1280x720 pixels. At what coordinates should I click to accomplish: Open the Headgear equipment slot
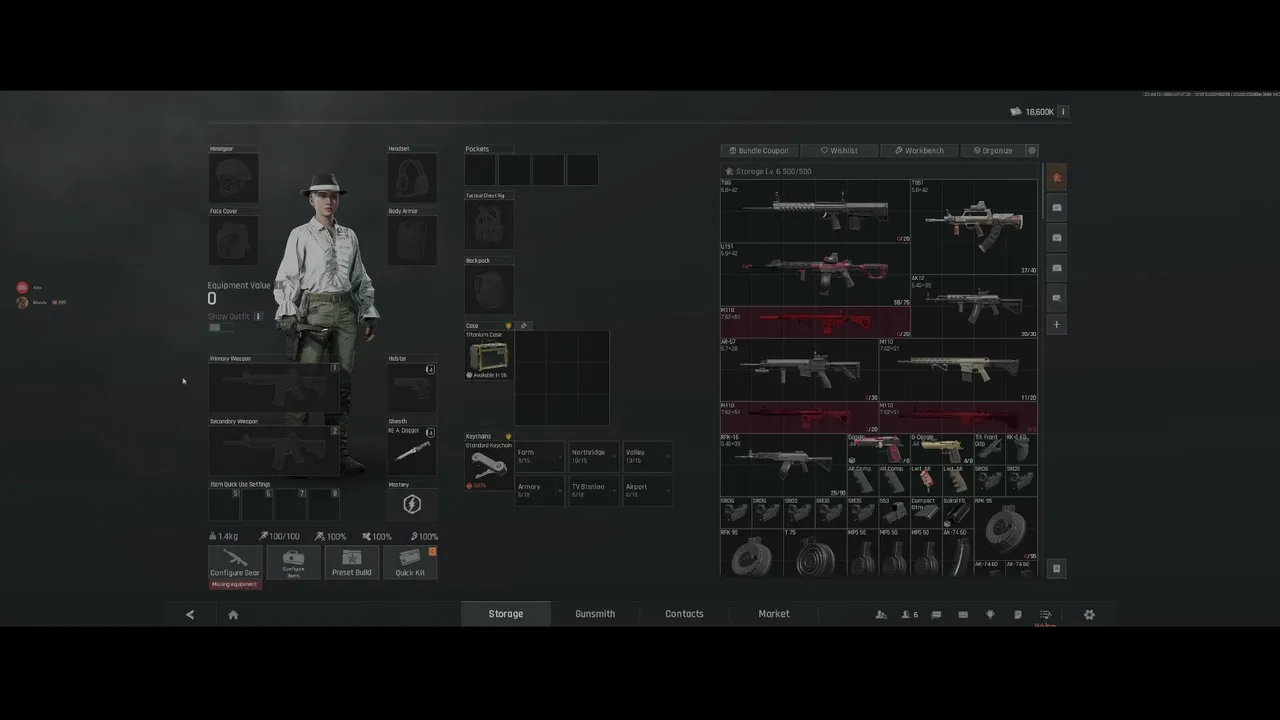233,179
